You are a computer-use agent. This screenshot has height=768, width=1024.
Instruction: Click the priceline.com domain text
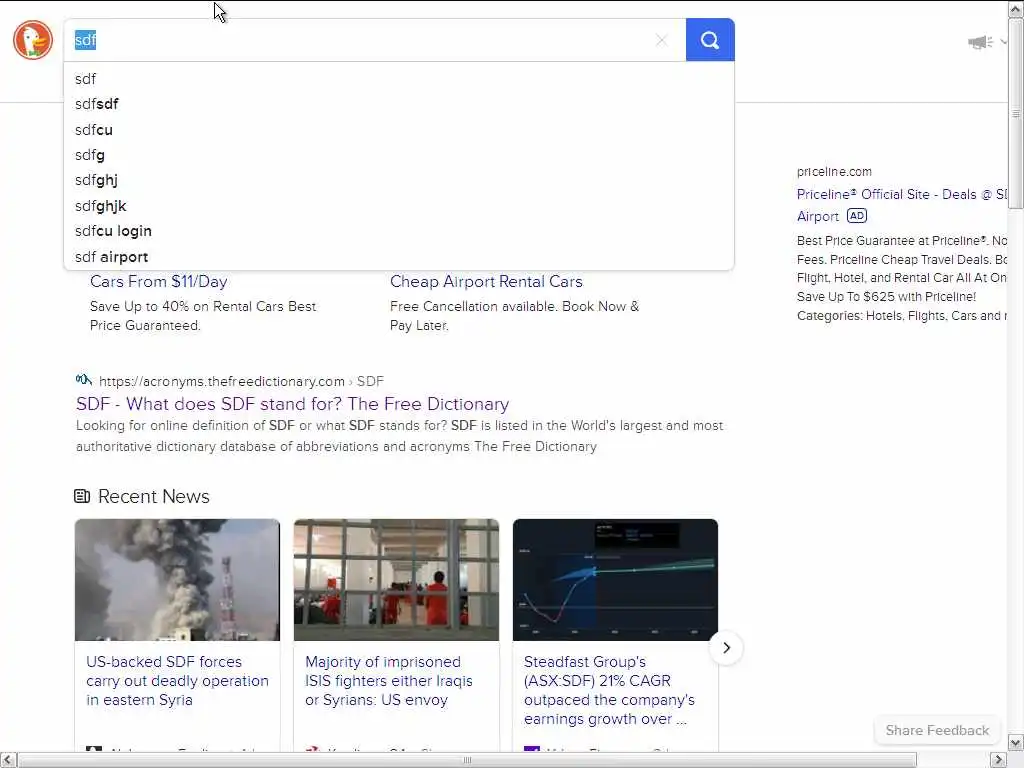click(x=834, y=172)
